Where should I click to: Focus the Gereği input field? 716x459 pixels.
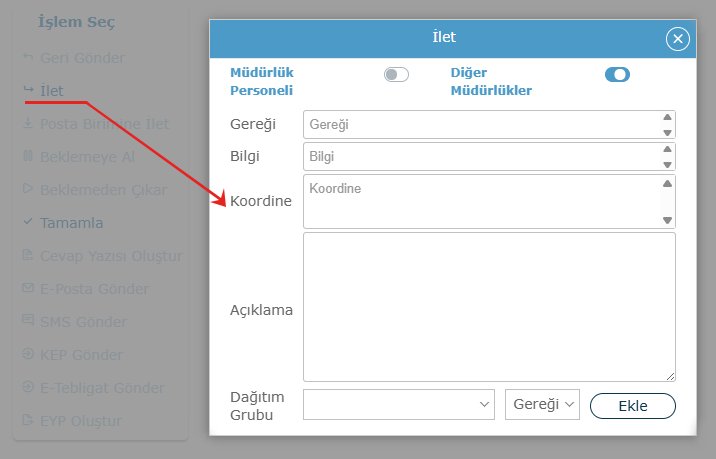pos(480,124)
